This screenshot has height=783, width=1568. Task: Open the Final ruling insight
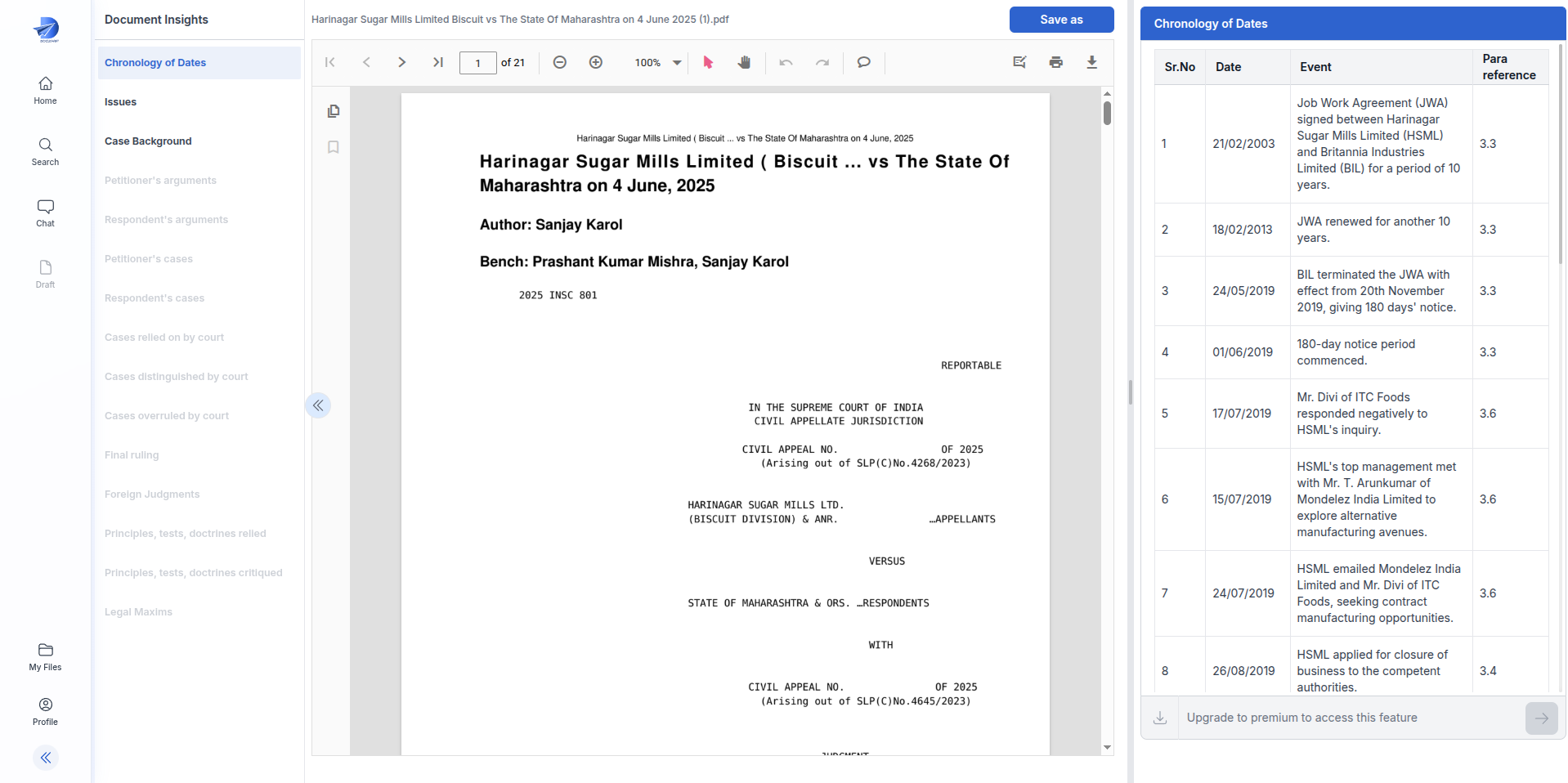click(x=199, y=455)
